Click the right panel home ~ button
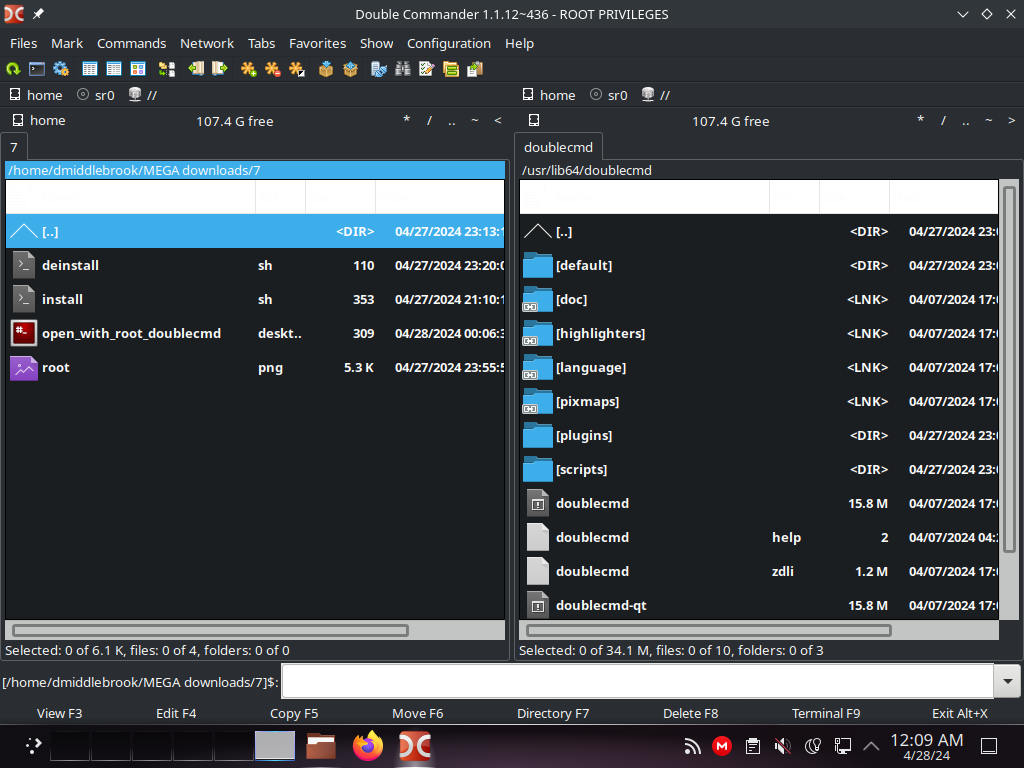 tap(989, 120)
